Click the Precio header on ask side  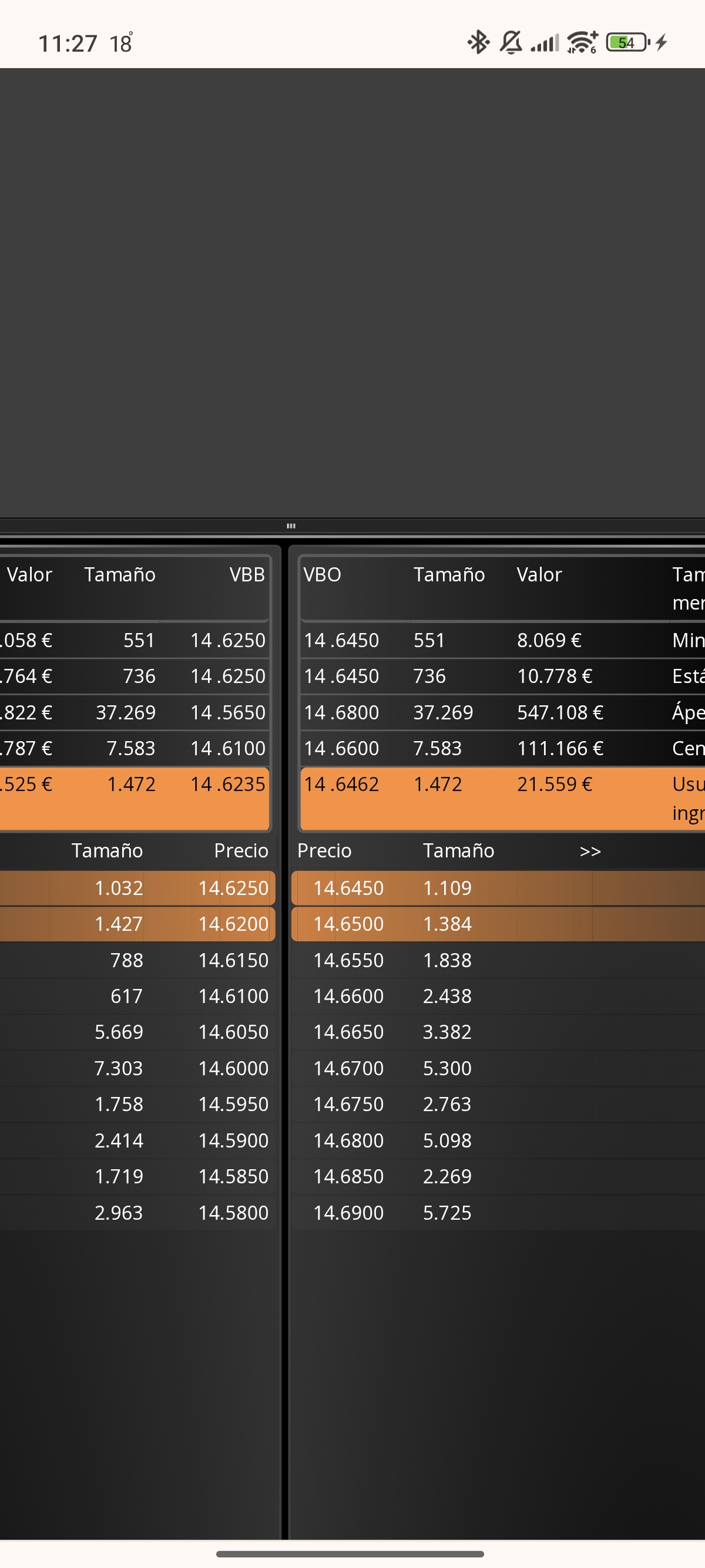pyautogui.click(x=324, y=850)
